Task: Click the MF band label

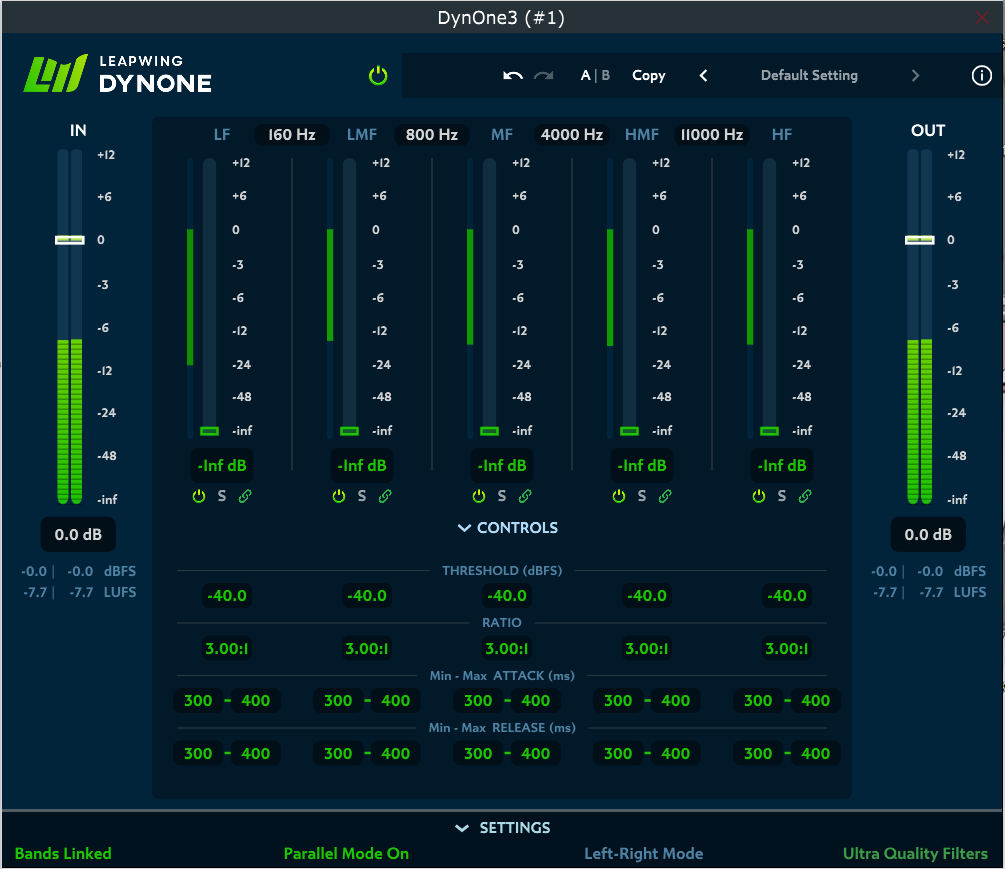Action: coord(502,135)
